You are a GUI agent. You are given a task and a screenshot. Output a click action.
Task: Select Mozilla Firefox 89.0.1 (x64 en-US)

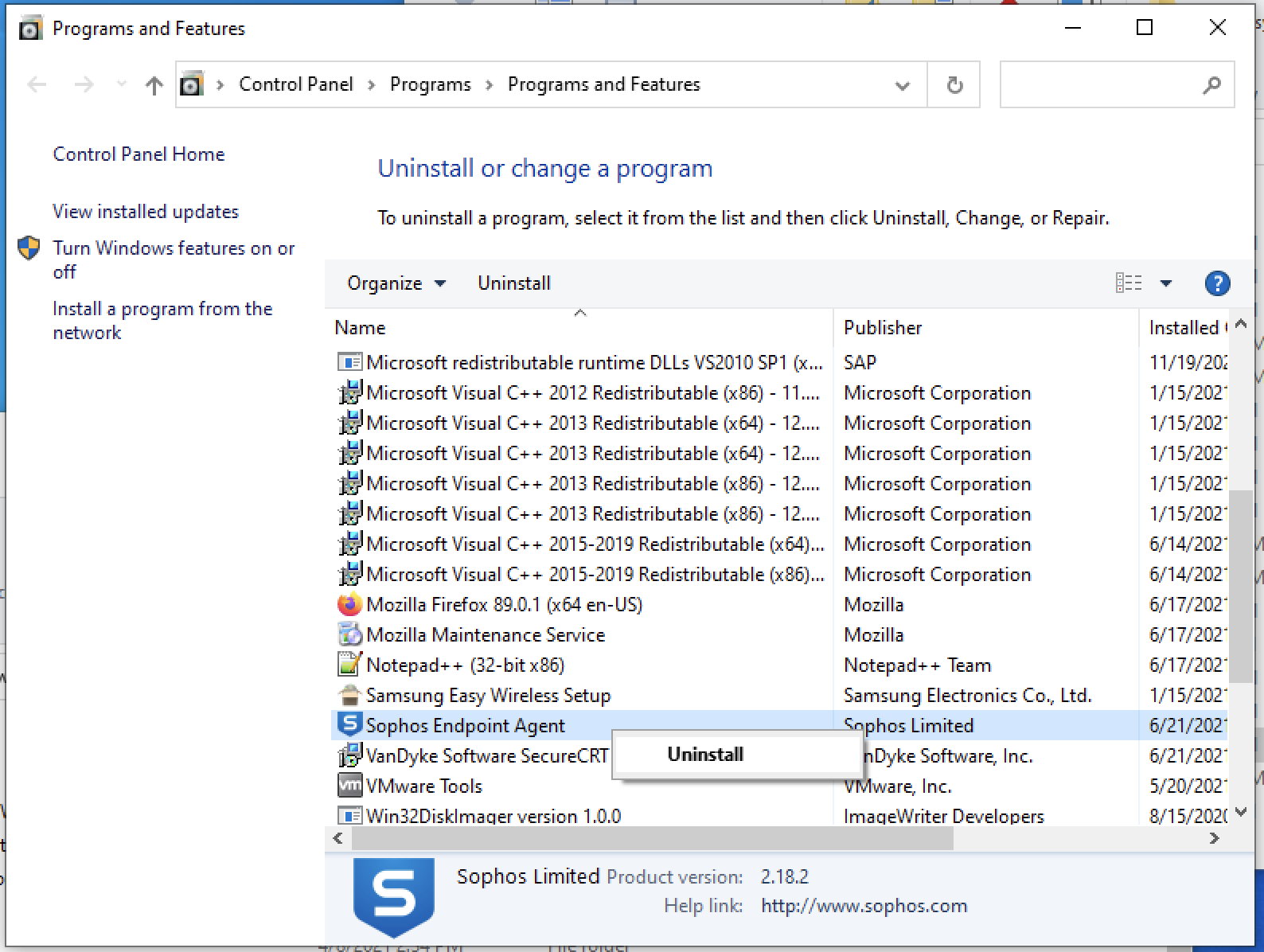pyautogui.click(x=778, y=605)
